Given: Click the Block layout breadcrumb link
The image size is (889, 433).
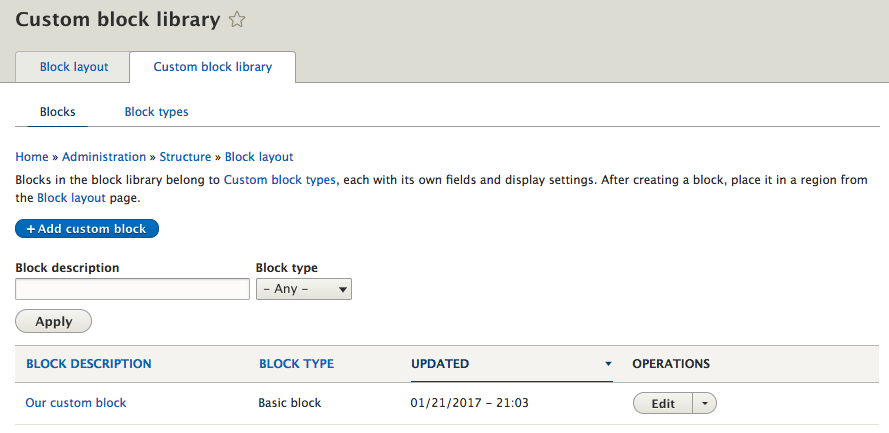Looking at the screenshot, I should [x=259, y=157].
